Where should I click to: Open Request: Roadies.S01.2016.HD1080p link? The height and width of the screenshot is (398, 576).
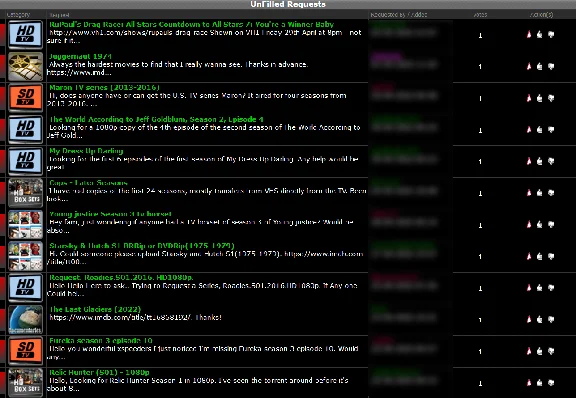coord(121,277)
